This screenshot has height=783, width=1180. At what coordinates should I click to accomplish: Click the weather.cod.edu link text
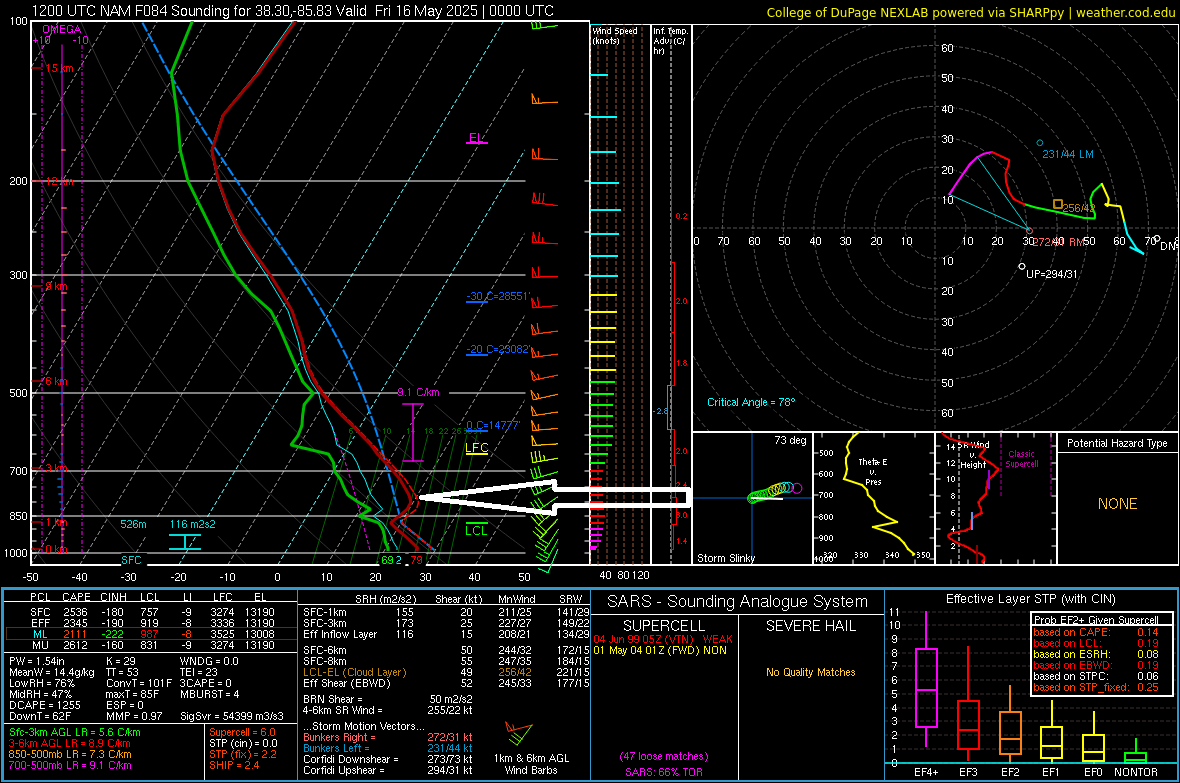coord(1124,12)
